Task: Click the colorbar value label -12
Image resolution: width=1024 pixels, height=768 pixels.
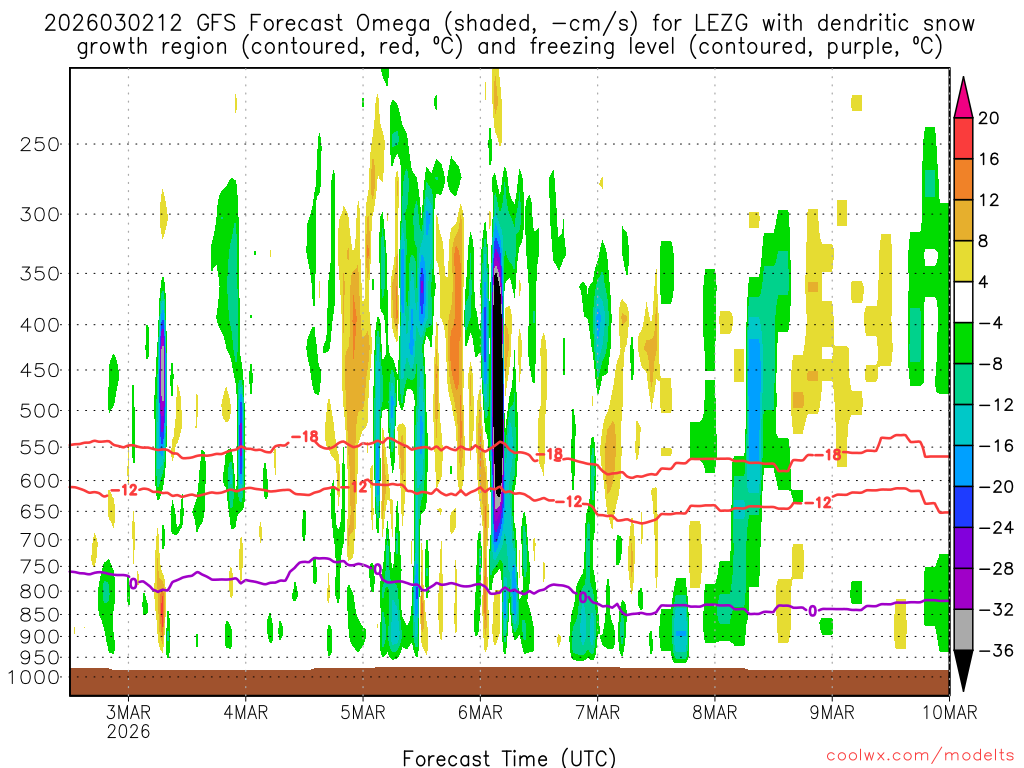Action: pos(995,405)
